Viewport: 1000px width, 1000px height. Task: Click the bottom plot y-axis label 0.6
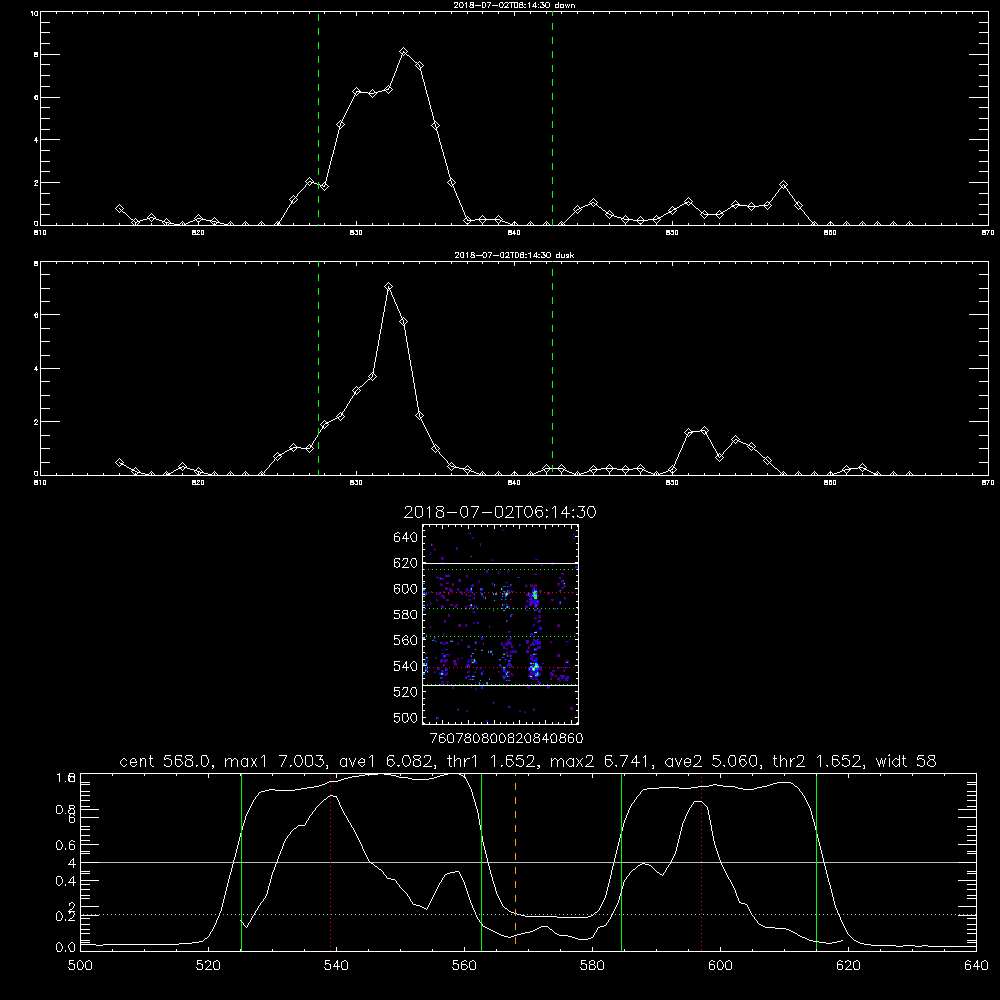tap(66, 845)
